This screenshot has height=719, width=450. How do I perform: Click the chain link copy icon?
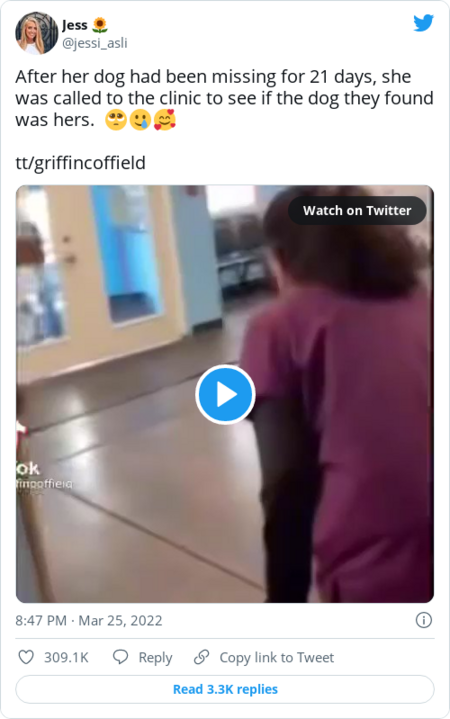(x=201, y=657)
